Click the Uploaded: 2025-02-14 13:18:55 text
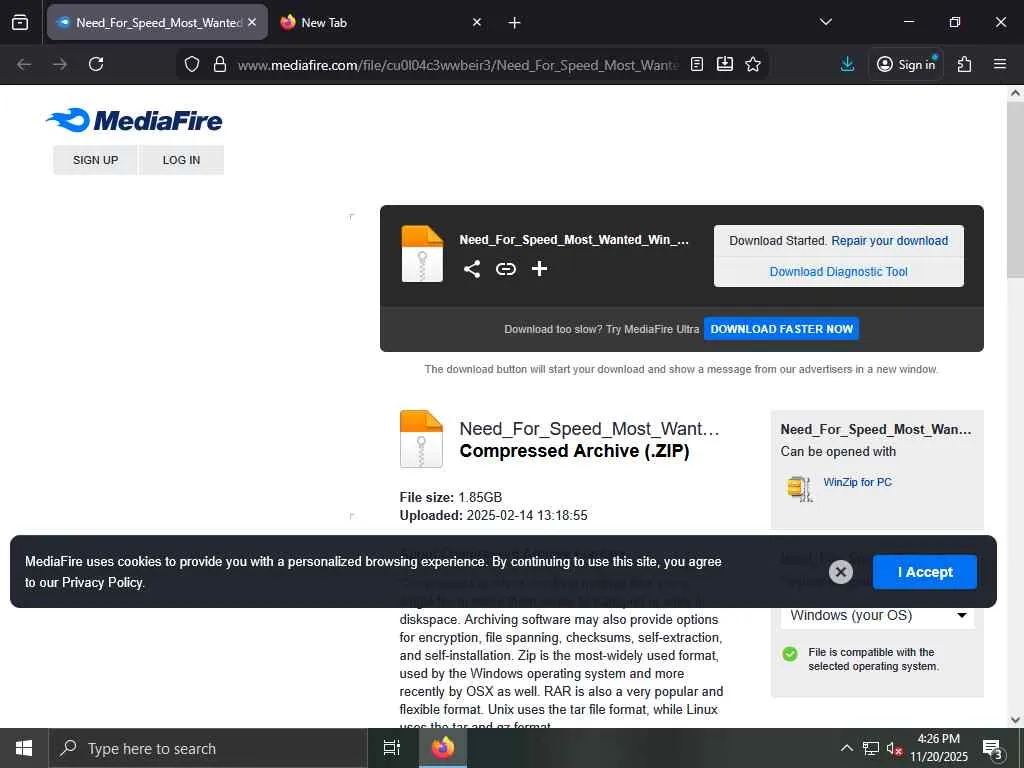 point(493,516)
